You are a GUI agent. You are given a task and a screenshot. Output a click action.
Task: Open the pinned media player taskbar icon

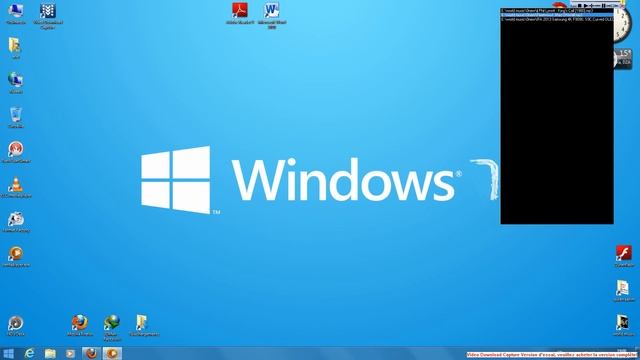coord(70,353)
